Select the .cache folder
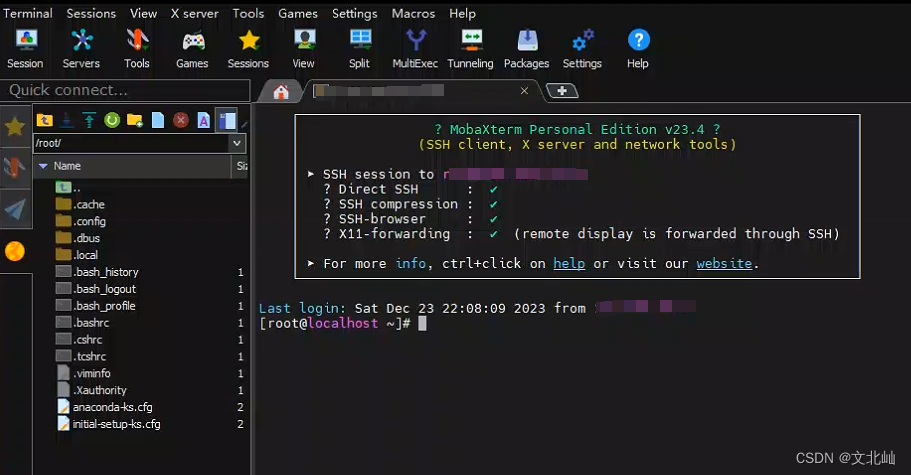Viewport: 911px width, 475px height. tap(80, 204)
